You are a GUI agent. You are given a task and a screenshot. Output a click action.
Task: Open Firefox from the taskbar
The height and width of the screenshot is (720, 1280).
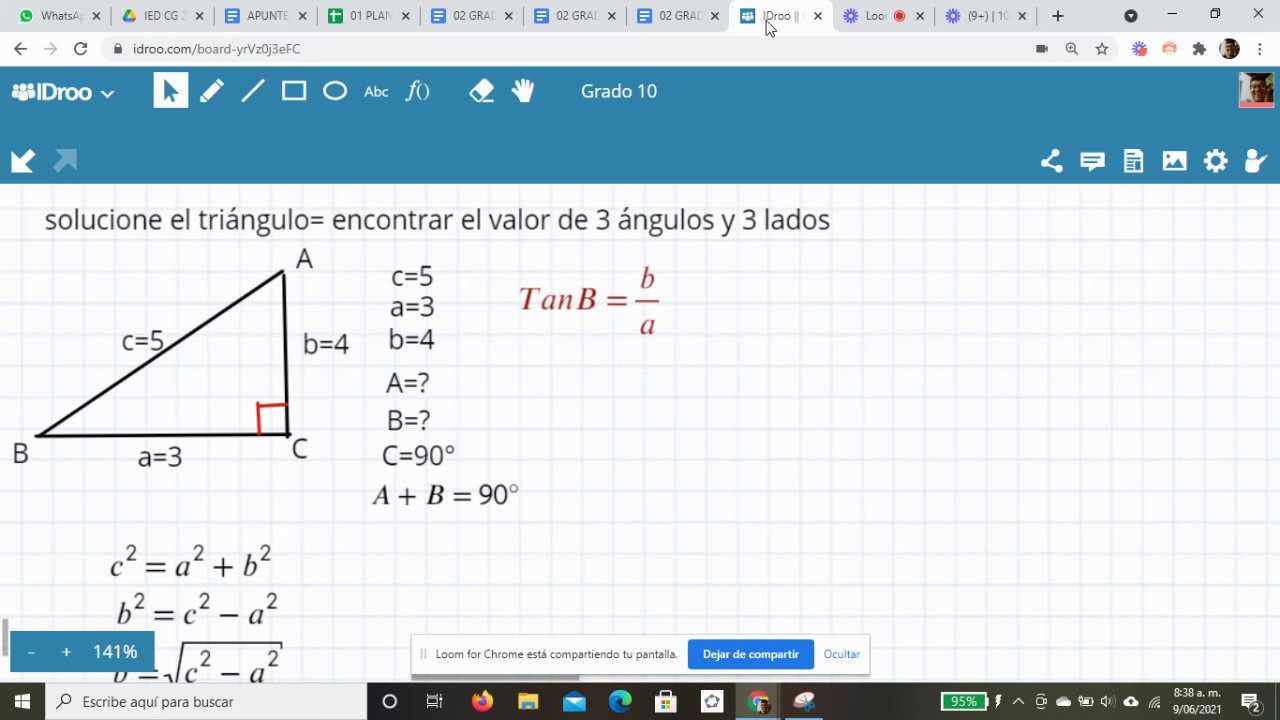coord(482,702)
